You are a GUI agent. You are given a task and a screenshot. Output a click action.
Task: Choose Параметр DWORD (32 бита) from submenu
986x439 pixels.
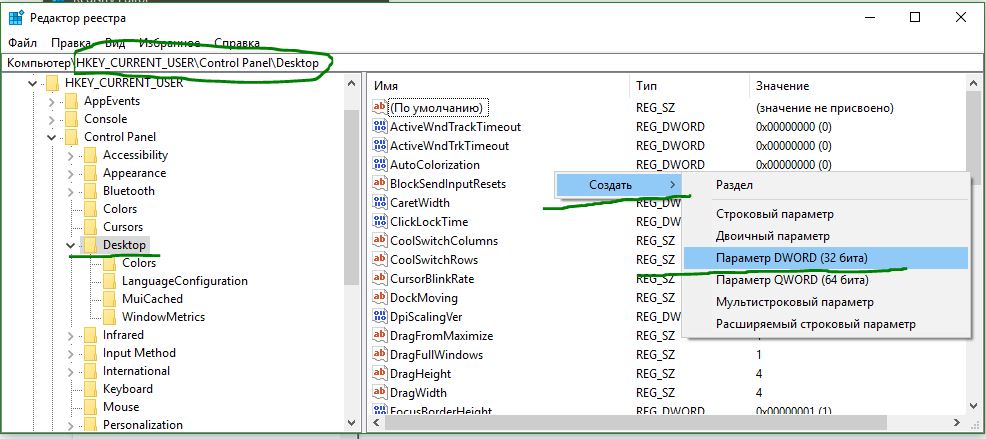(825, 258)
